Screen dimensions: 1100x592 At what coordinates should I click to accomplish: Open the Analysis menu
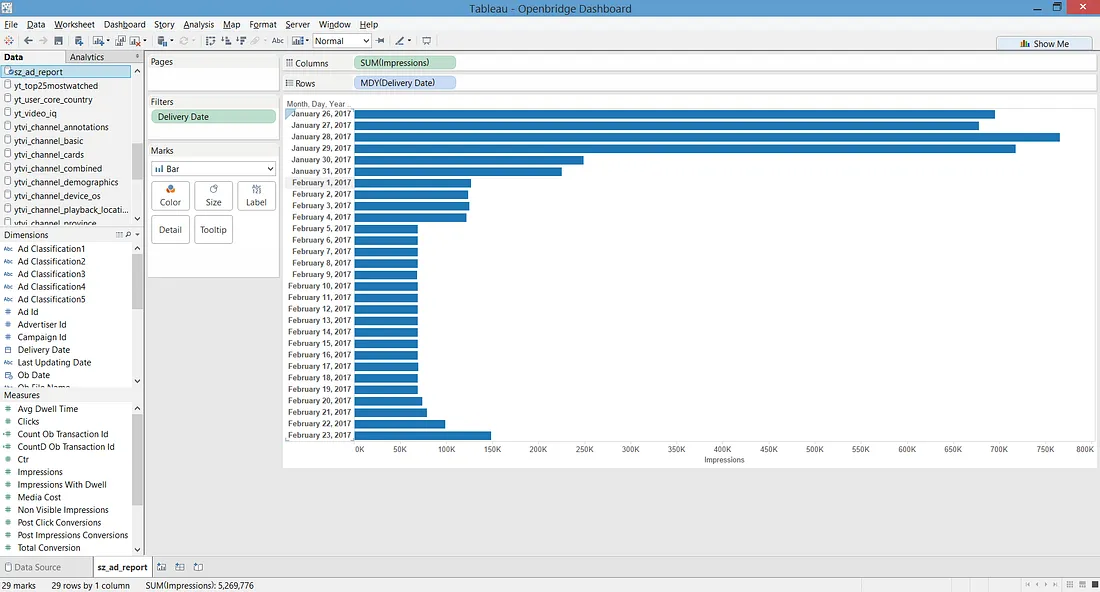click(x=199, y=24)
